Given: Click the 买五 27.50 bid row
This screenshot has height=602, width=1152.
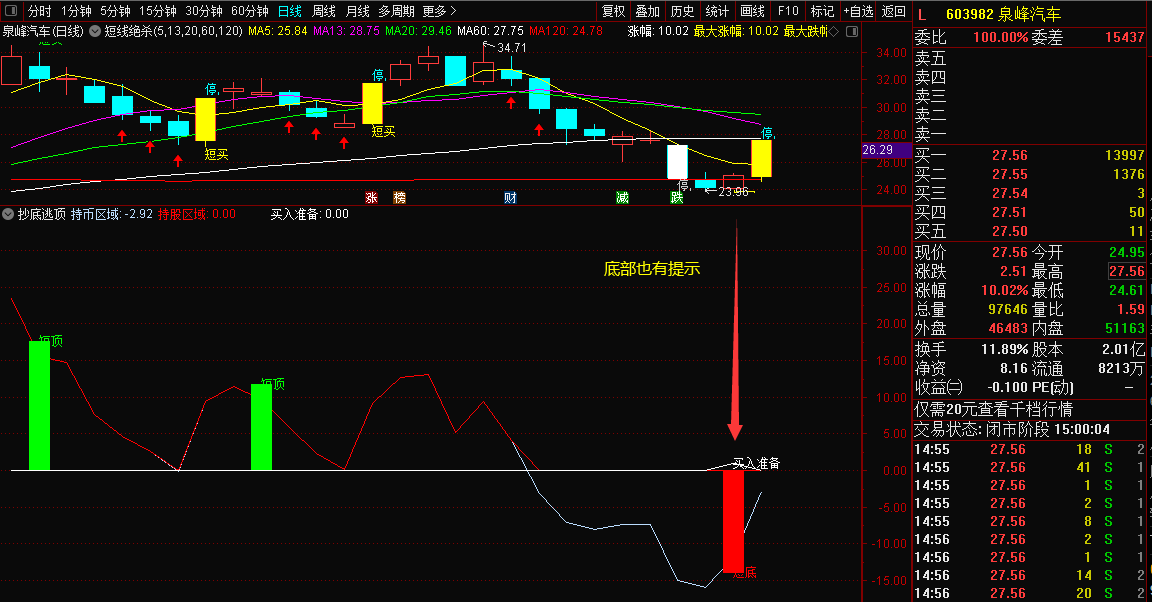Looking at the screenshot, I should pos(1029,232).
